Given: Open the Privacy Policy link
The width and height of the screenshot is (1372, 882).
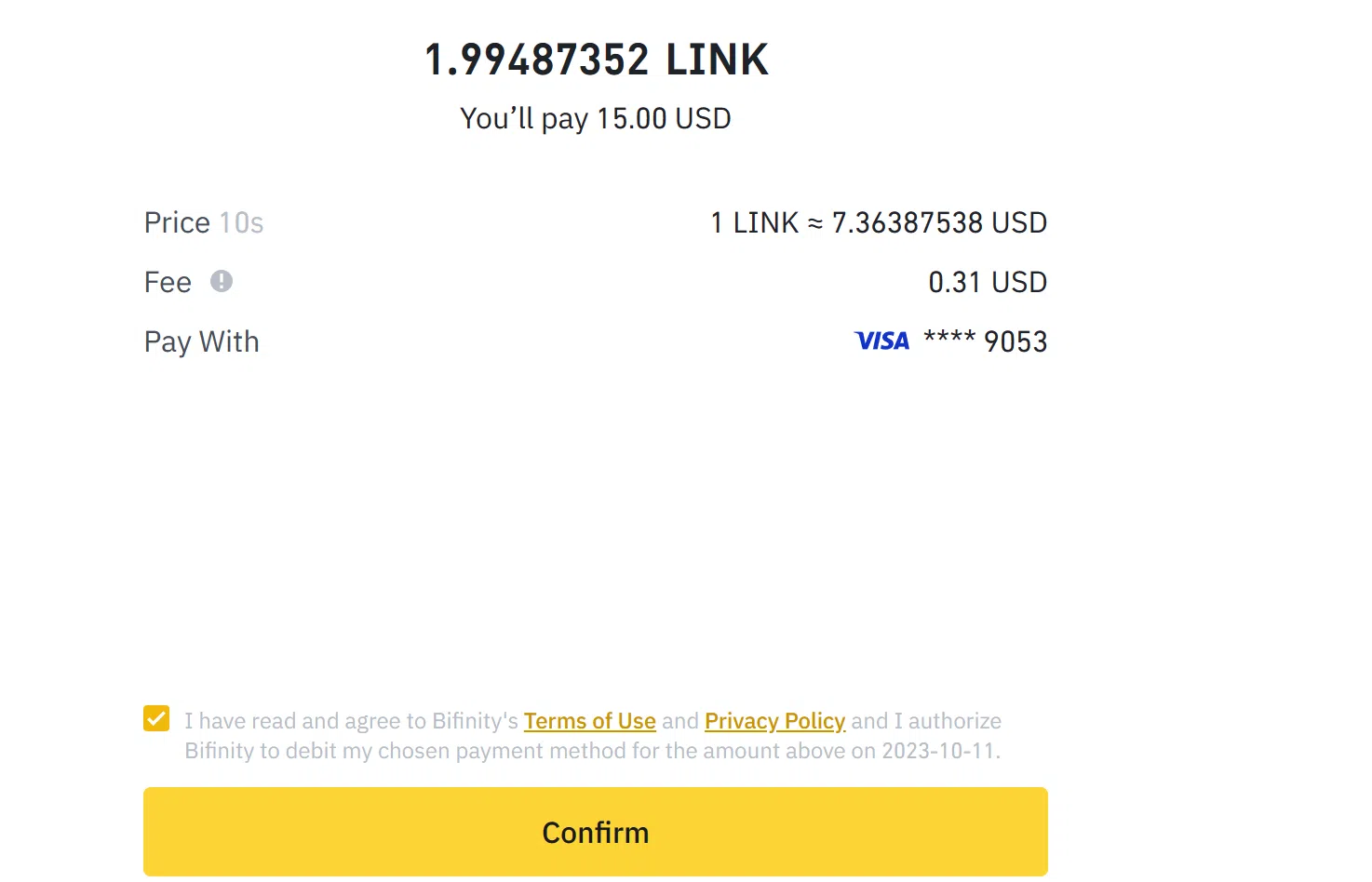Looking at the screenshot, I should [774, 721].
